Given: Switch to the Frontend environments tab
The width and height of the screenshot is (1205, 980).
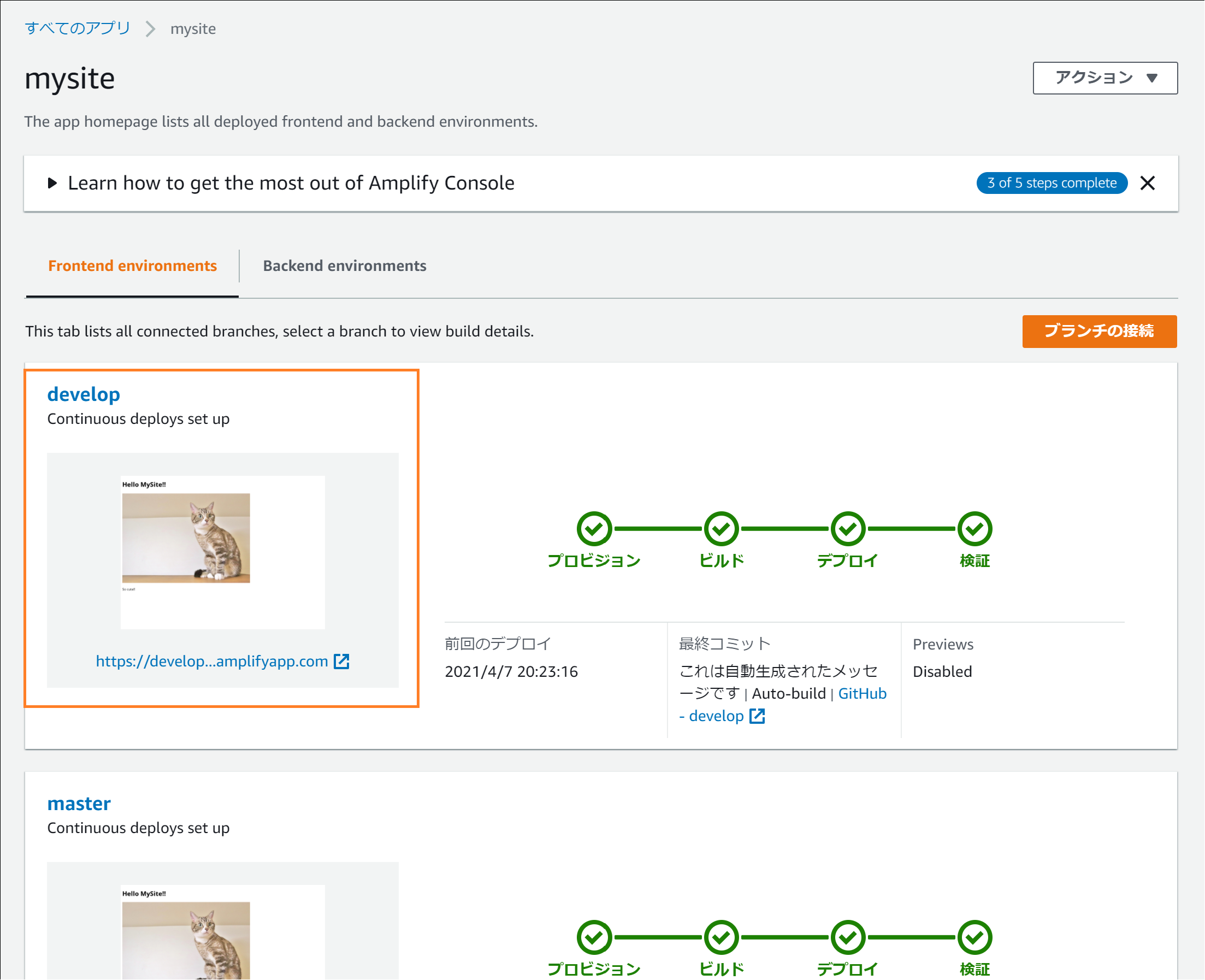Looking at the screenshot, I should click(132, 266).
